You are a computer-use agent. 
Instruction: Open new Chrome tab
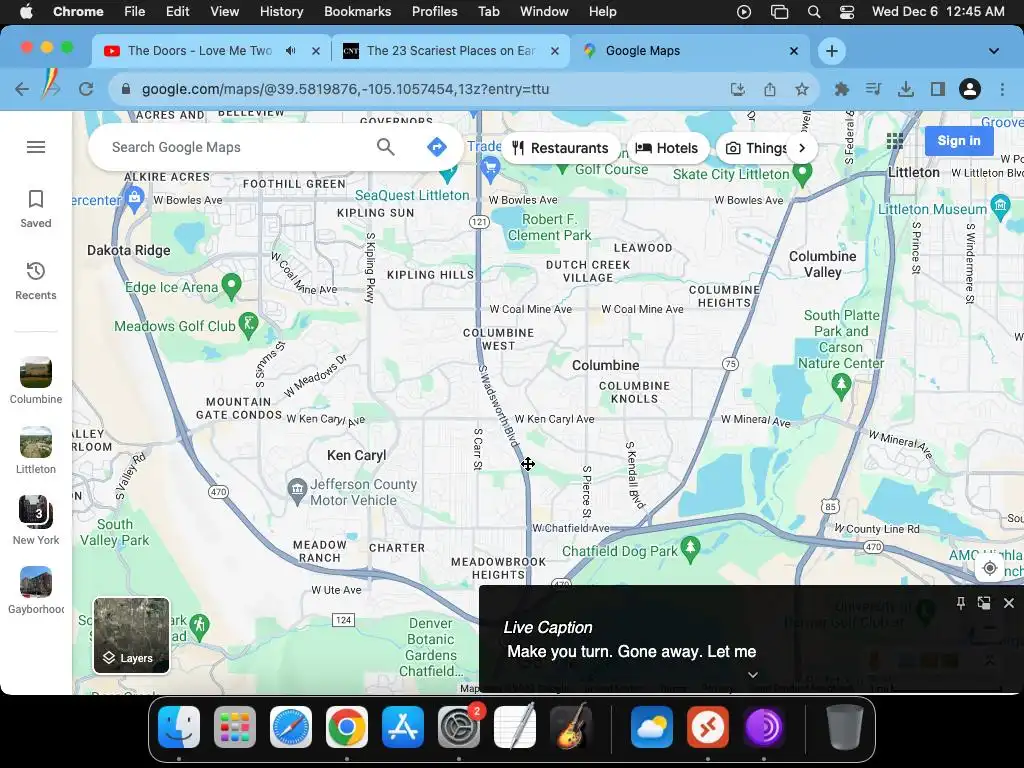point(831,50)
